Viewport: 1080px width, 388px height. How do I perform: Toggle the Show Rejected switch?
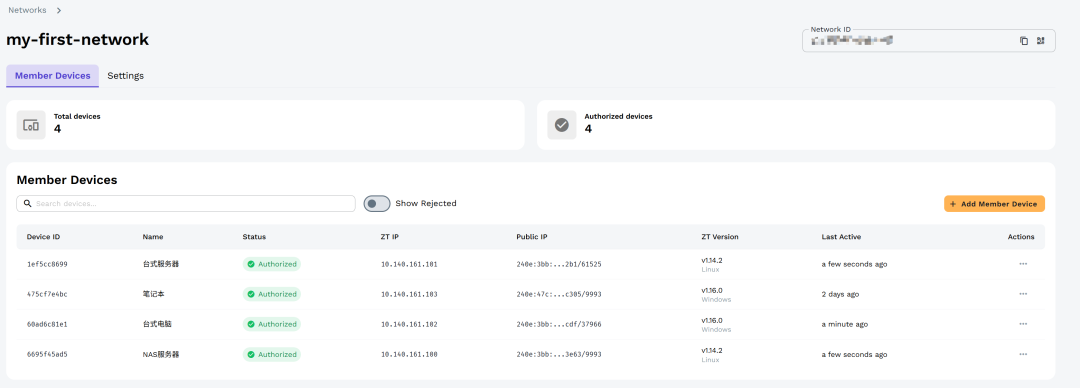[377, 203]
